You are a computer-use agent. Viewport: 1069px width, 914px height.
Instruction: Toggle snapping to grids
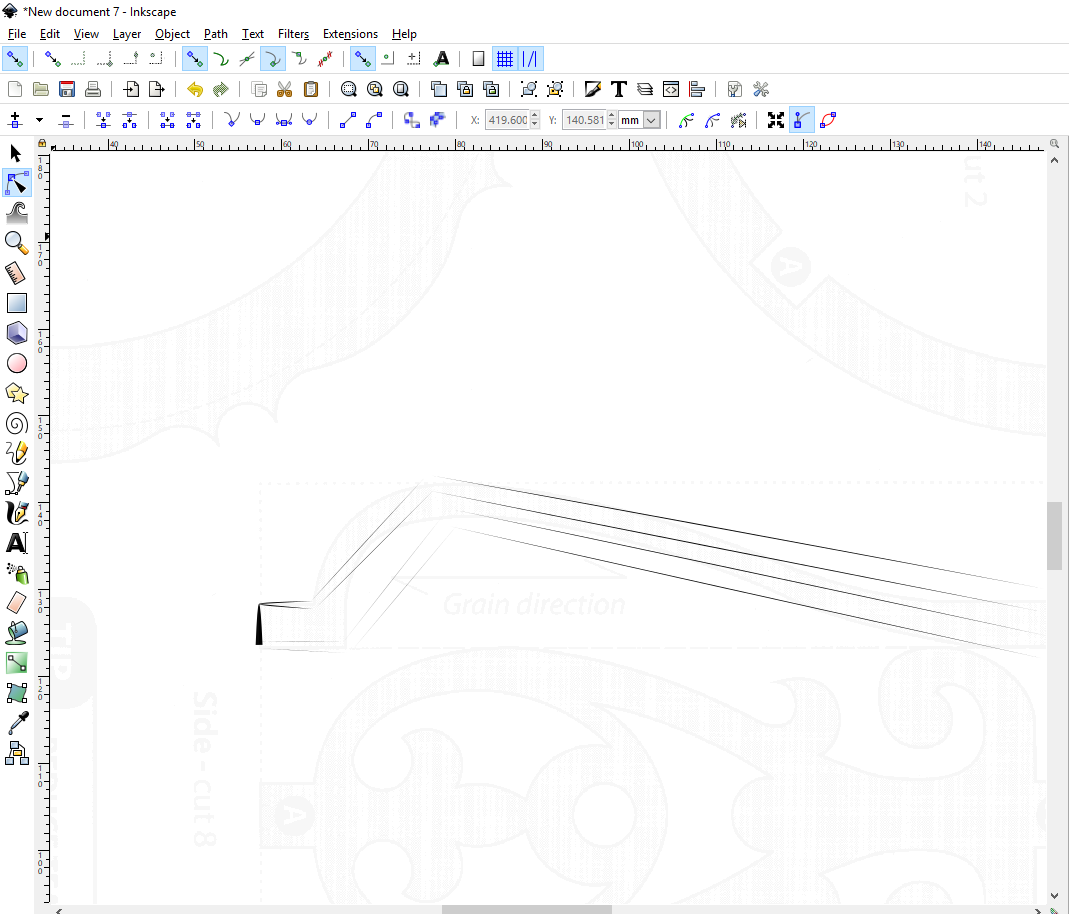505,59
